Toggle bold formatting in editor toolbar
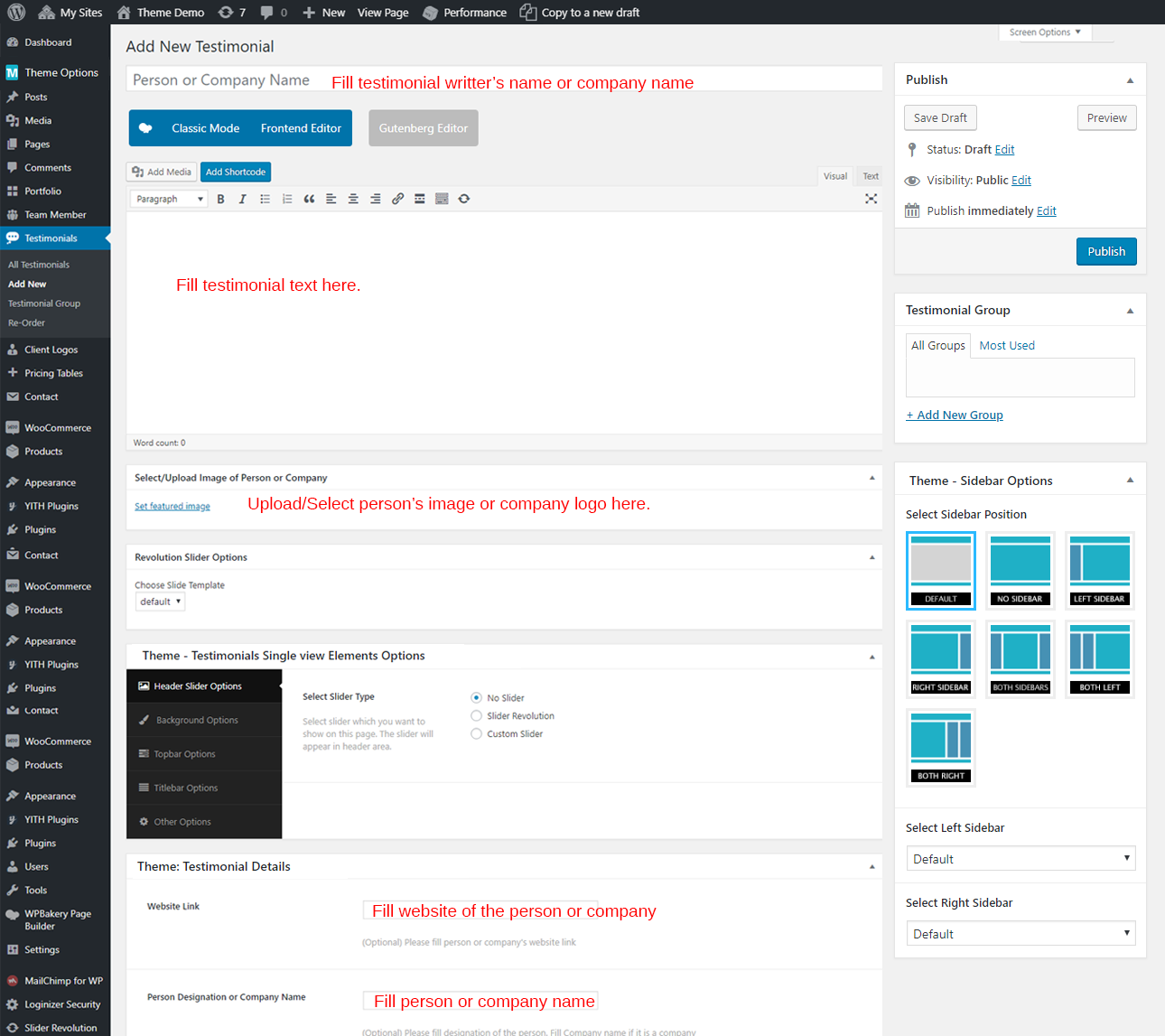Viewport: 1165px width, 1036px height. coord(220,199)
